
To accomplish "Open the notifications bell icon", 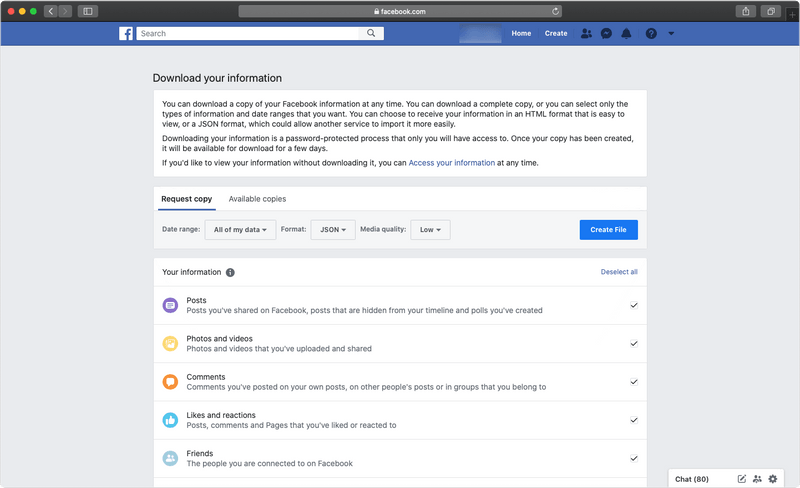I will click(x=626, y=33).
